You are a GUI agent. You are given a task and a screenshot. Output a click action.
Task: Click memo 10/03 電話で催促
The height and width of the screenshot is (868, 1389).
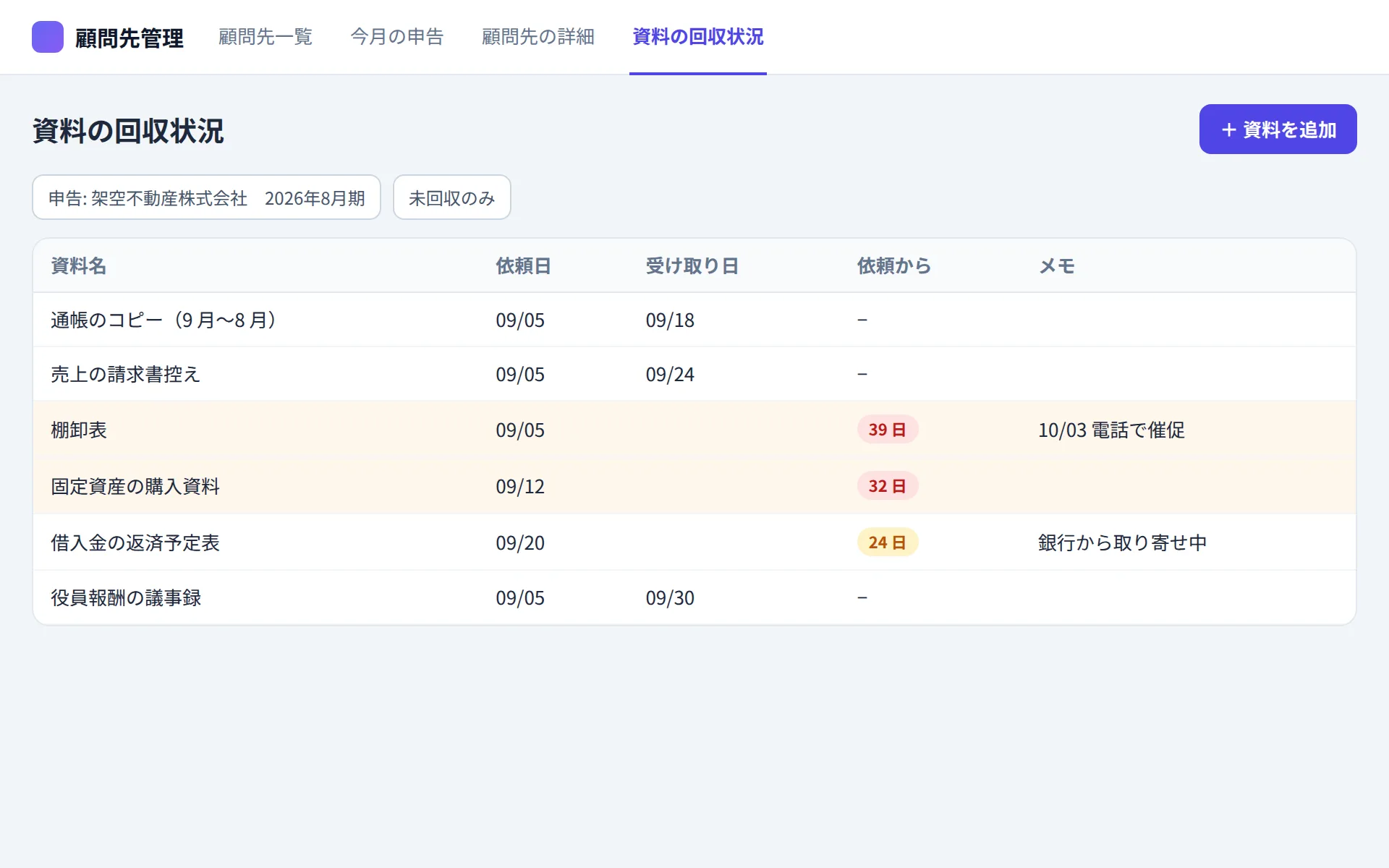[1111, 430]
